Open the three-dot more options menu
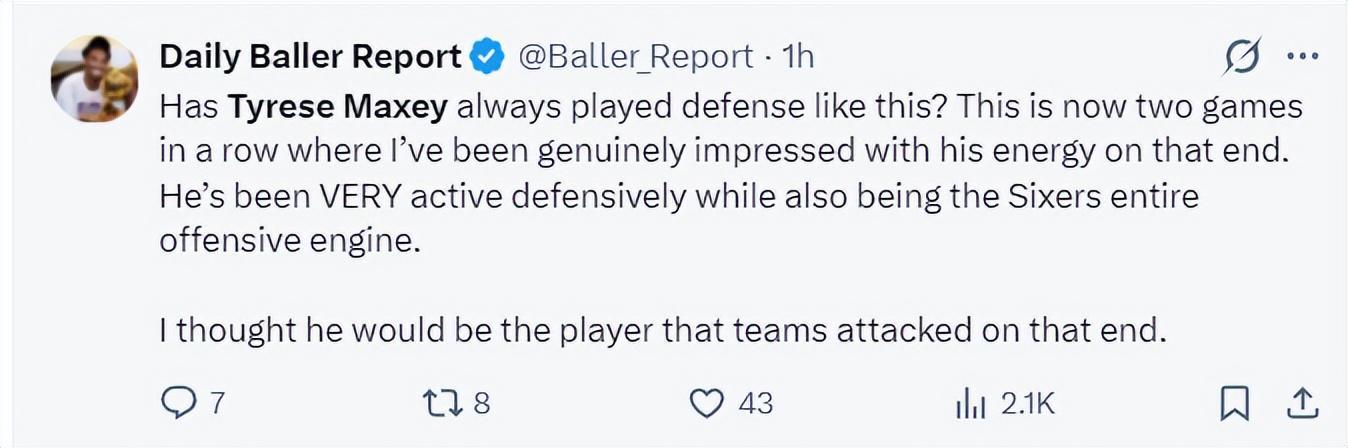The image size is (1348, 448). 1302,57
